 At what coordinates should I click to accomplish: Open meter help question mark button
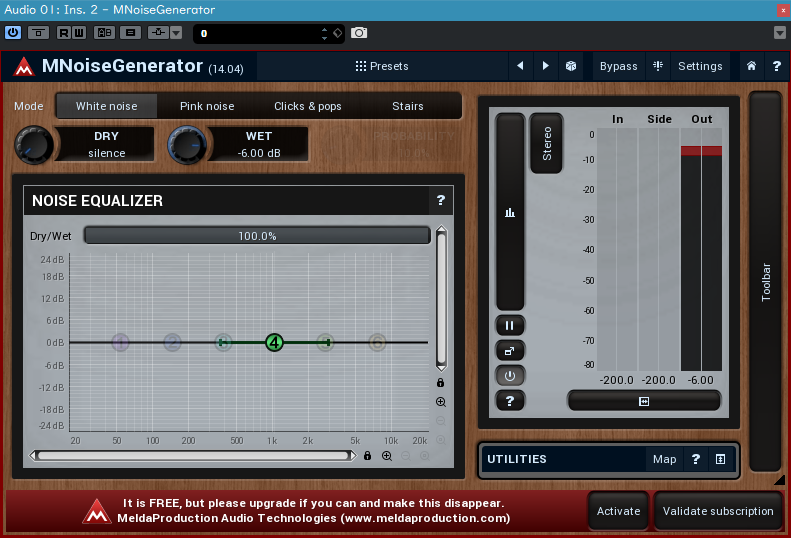coord(510,401)
